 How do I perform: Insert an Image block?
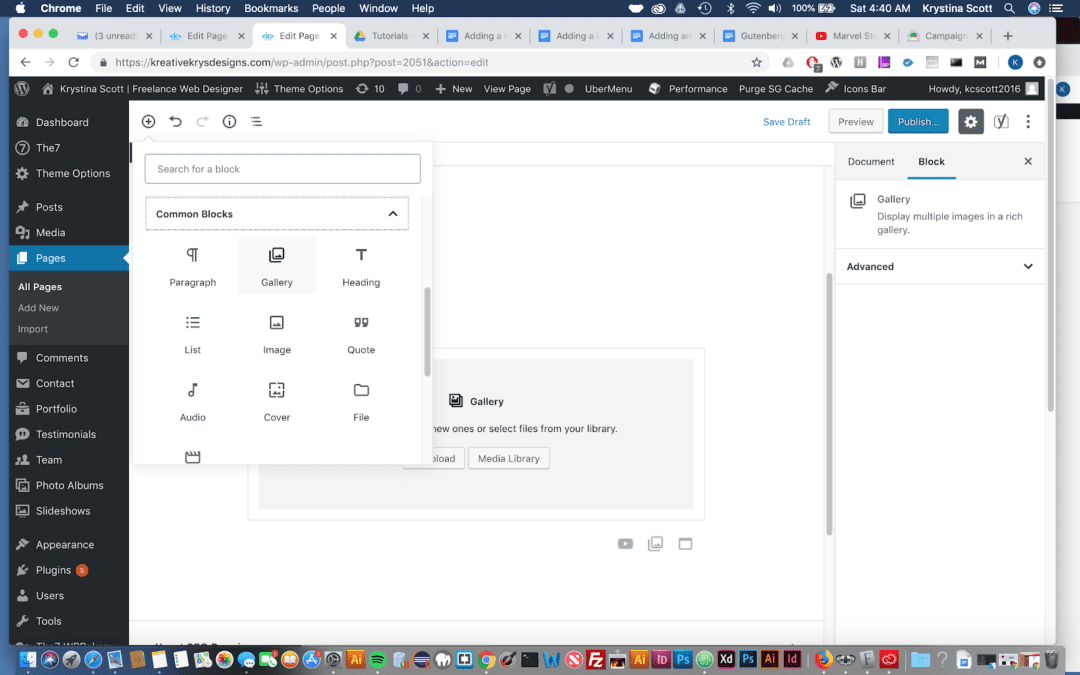(x=277, y=334)
